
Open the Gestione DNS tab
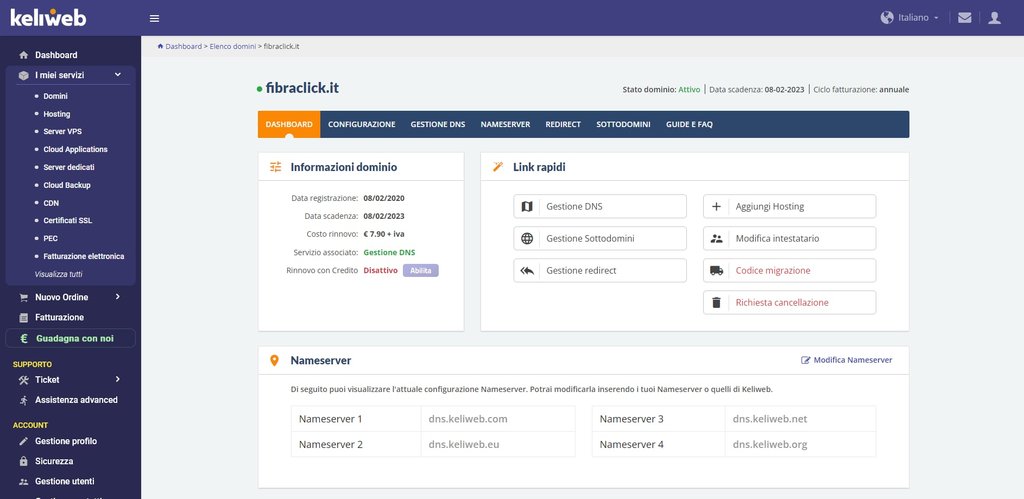coord(438,124)
